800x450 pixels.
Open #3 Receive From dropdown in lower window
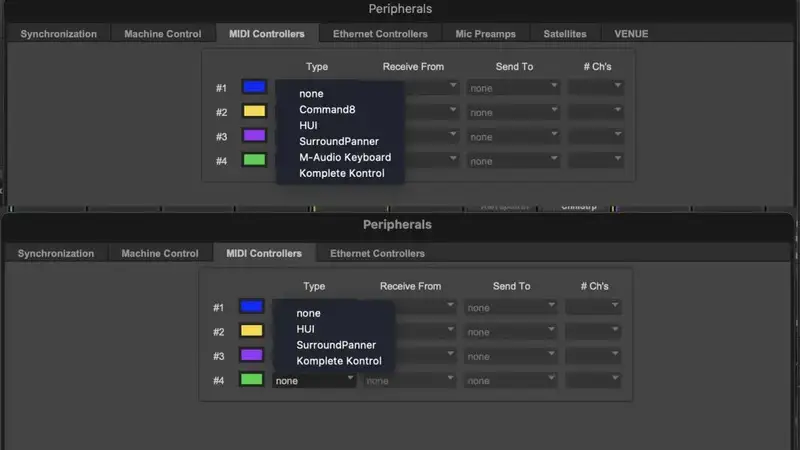[426, 357]
